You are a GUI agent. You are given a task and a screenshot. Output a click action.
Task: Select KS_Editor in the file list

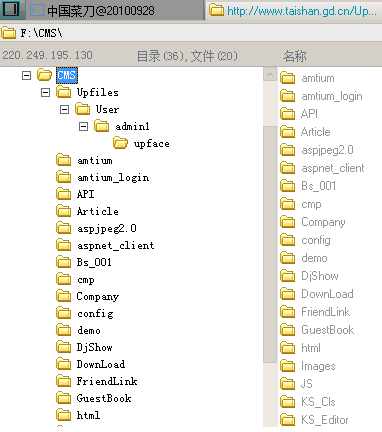325,420
